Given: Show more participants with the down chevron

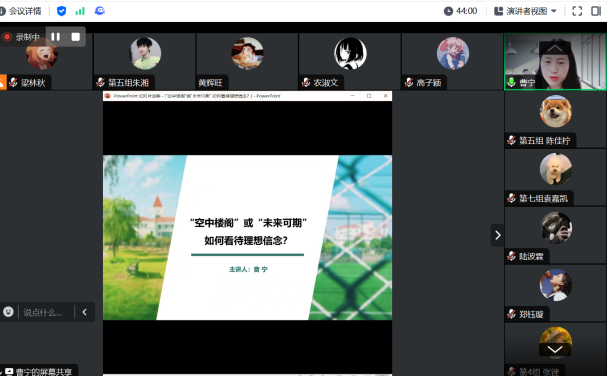Looking at the screenshot, I should [x=555, y=350].
